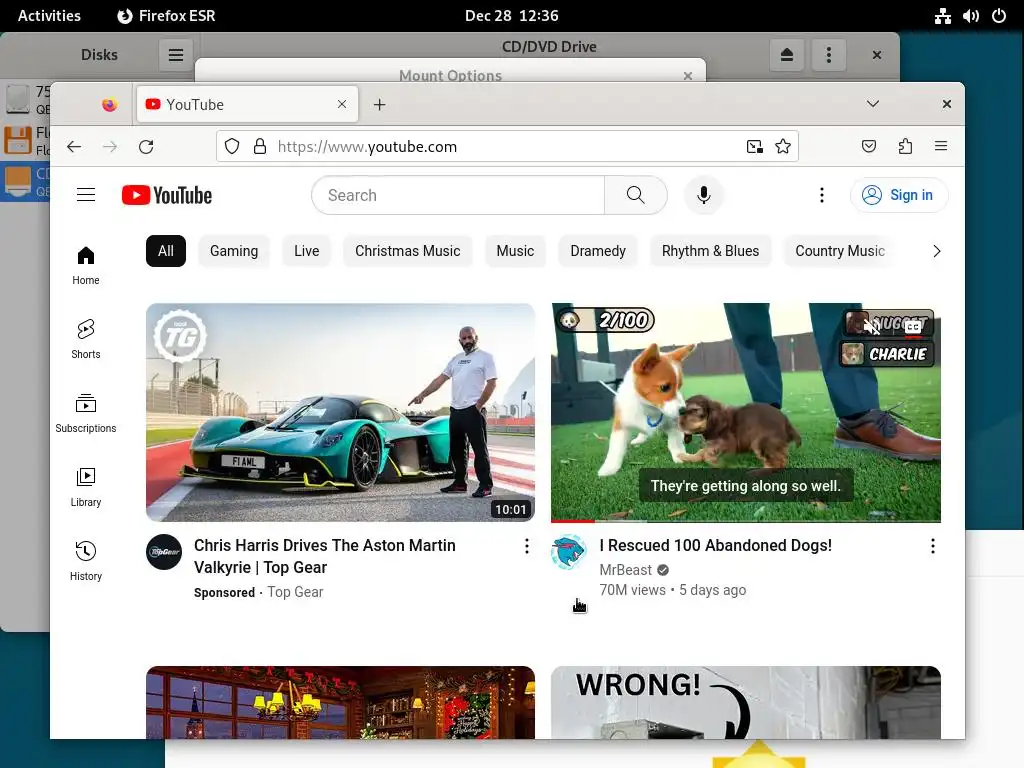Open Subscriptions in sidebar
The width and height of the screenshot is (1024, 768).
point(86,414)
